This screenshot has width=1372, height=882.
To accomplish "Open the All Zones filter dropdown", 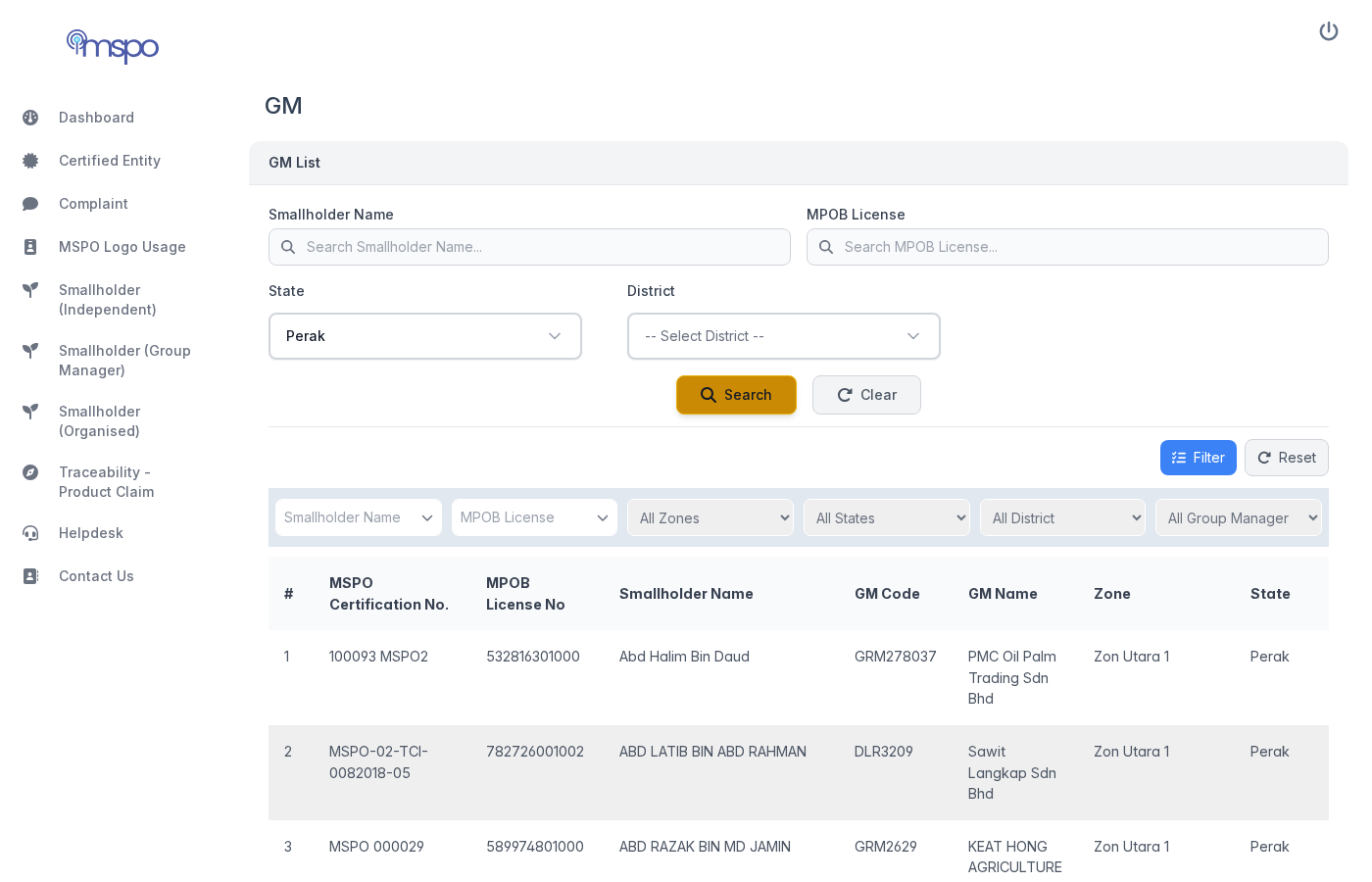I will [x=710, y=517].
